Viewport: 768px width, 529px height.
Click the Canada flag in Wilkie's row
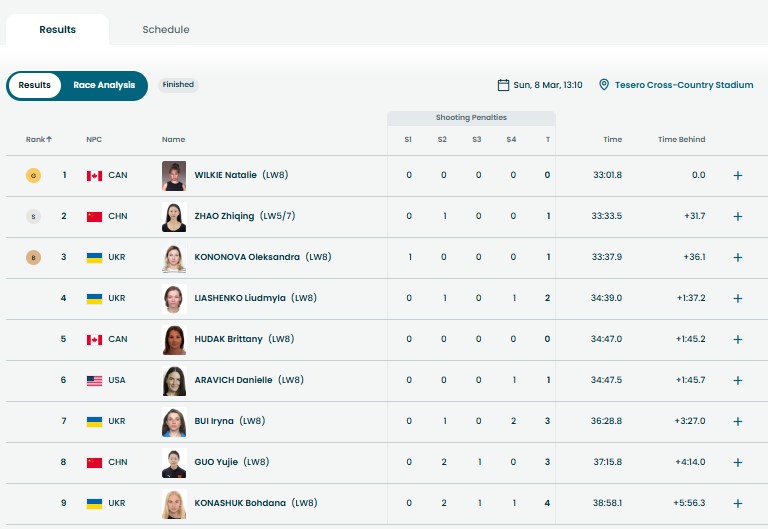pos(95,176)
